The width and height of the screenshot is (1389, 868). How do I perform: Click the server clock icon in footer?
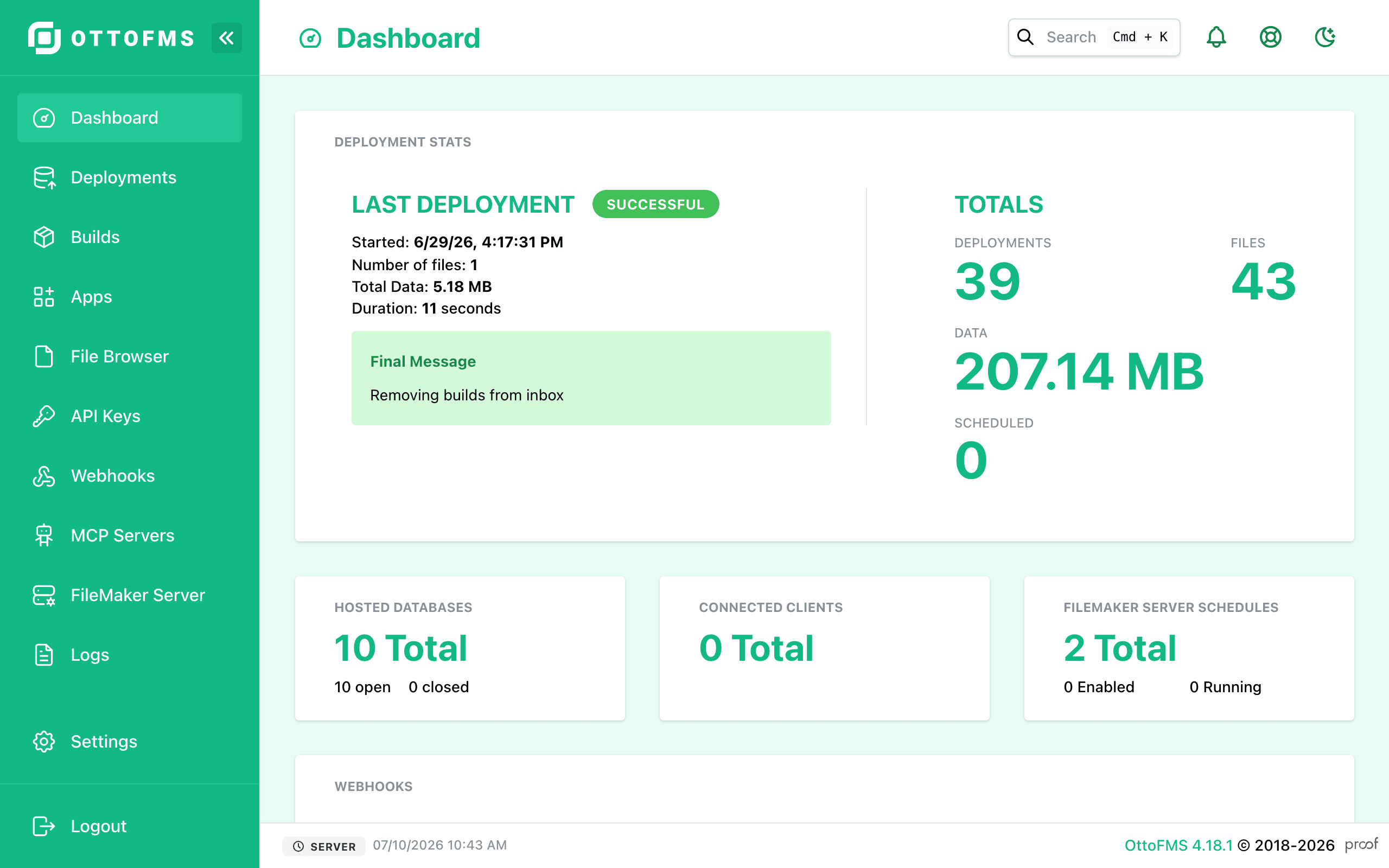pos(298,846)
